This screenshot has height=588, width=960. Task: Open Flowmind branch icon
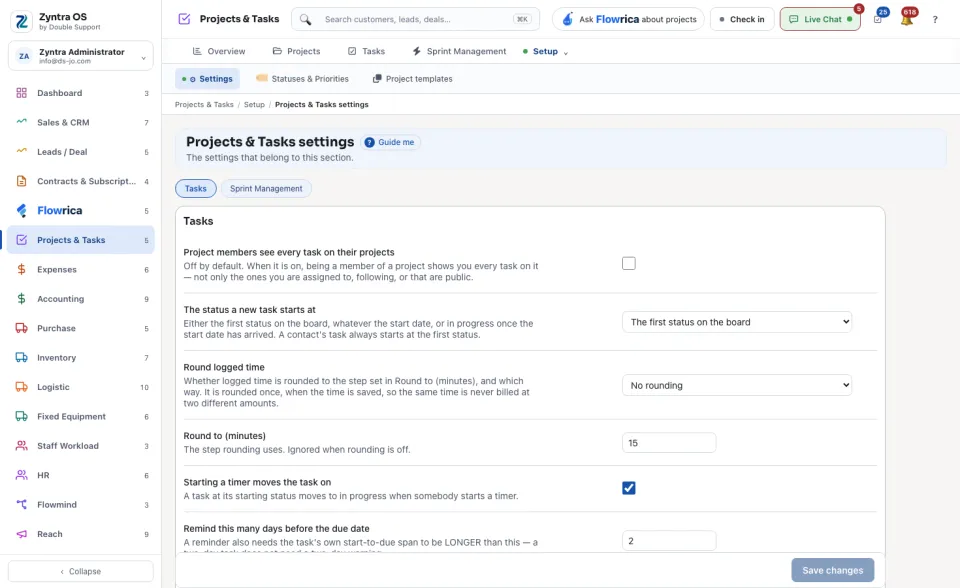[21, 504]
